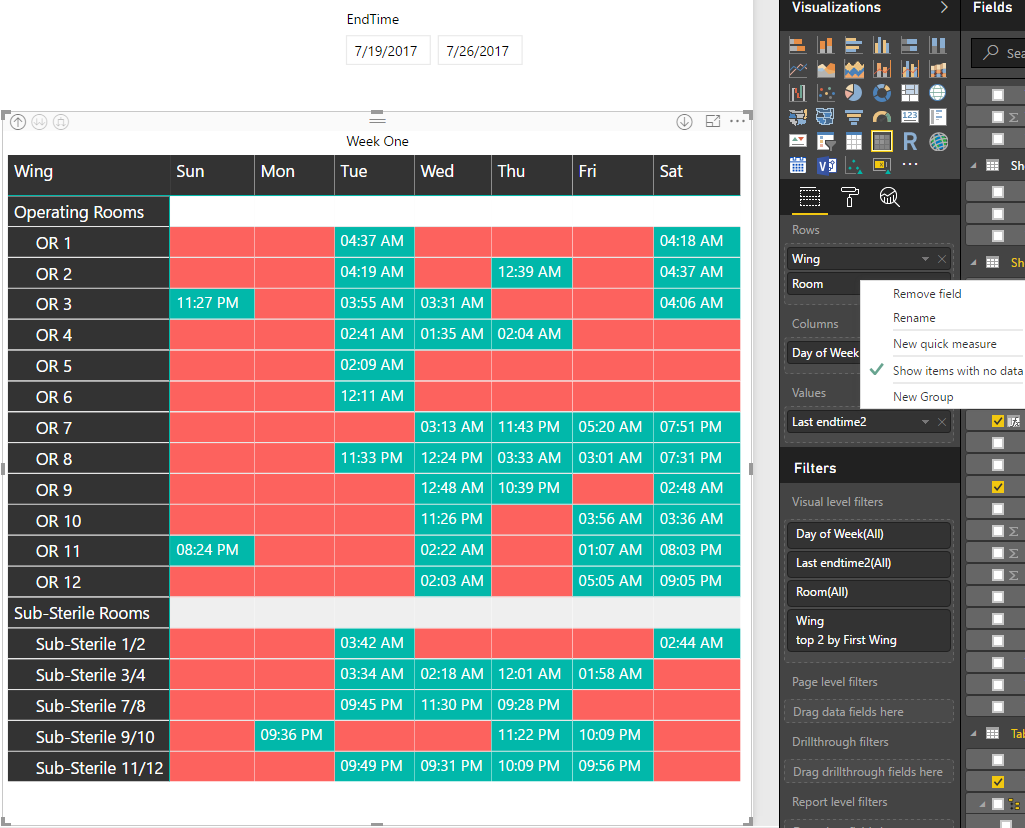Remove the Wing field with X
Image resolution: width=1025 pixels, height=828 pixels.
click(942, 259)
